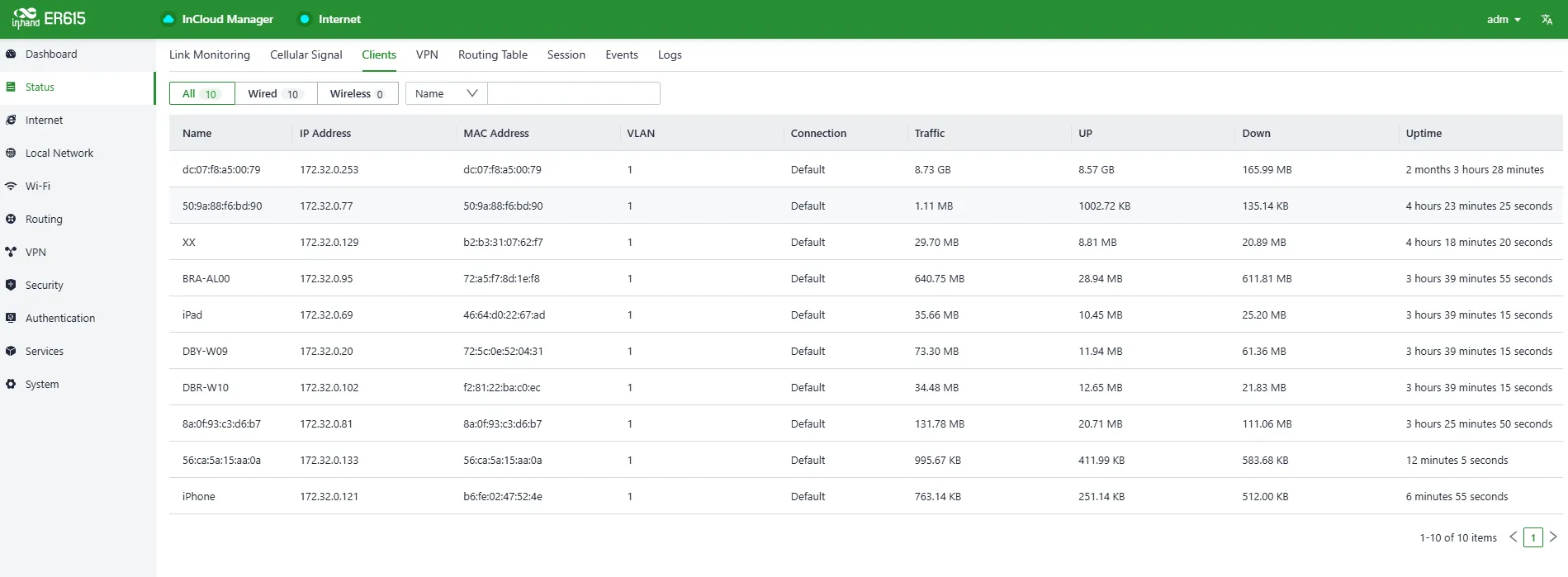The width and height of the screenshot is (1568, 577).
Task: Click the Local Network globe icon
Action: point(11,153)
